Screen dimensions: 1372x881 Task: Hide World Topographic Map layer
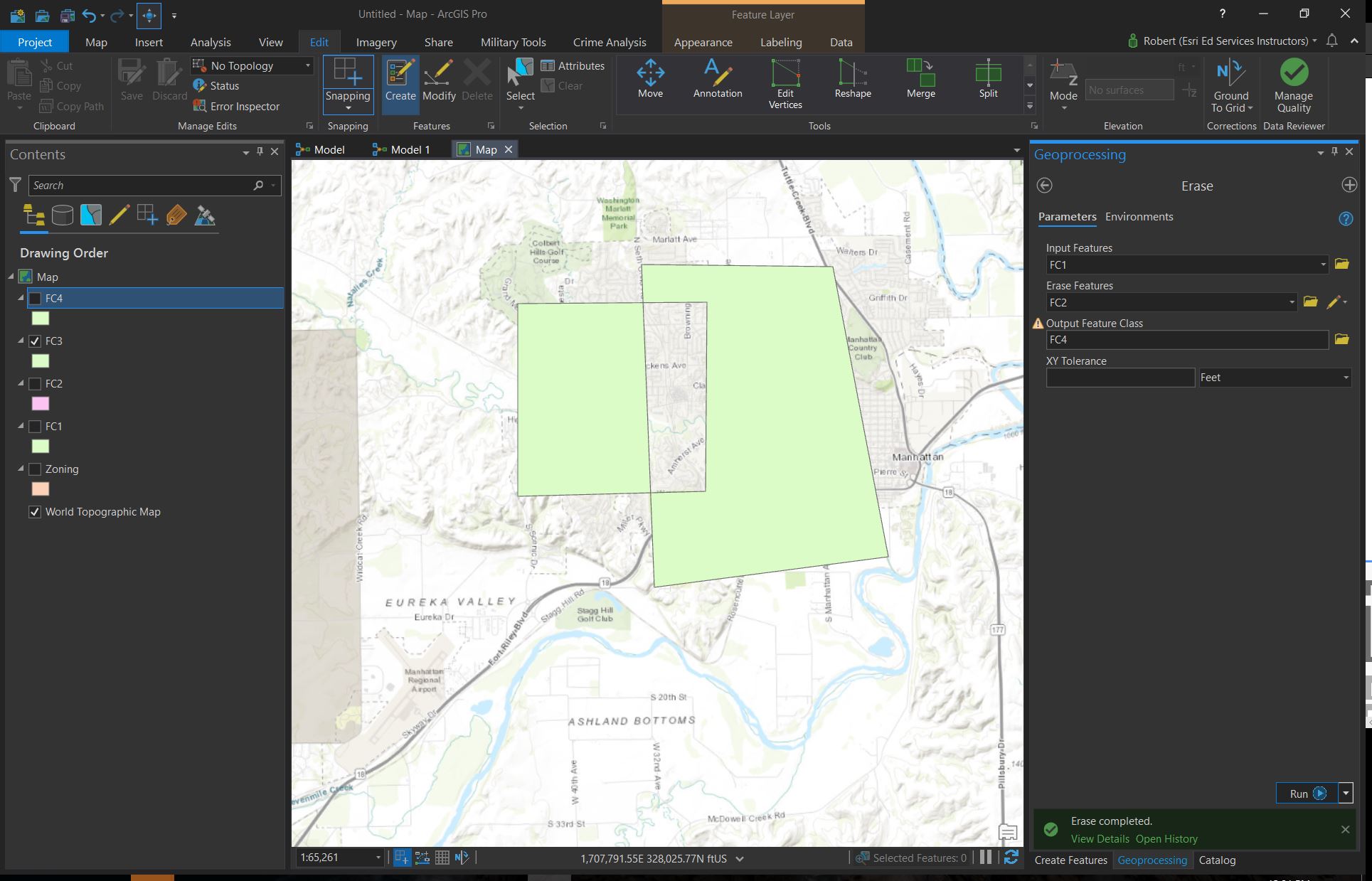coord(35,511)
